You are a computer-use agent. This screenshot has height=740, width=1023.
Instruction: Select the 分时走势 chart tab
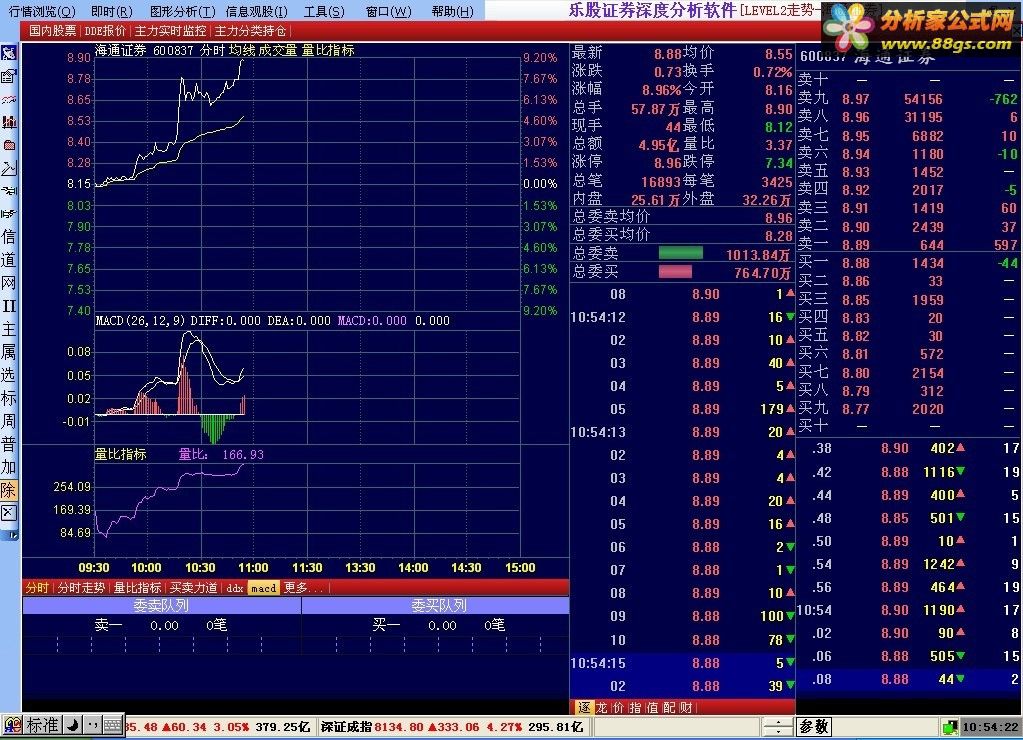point(81,587)
